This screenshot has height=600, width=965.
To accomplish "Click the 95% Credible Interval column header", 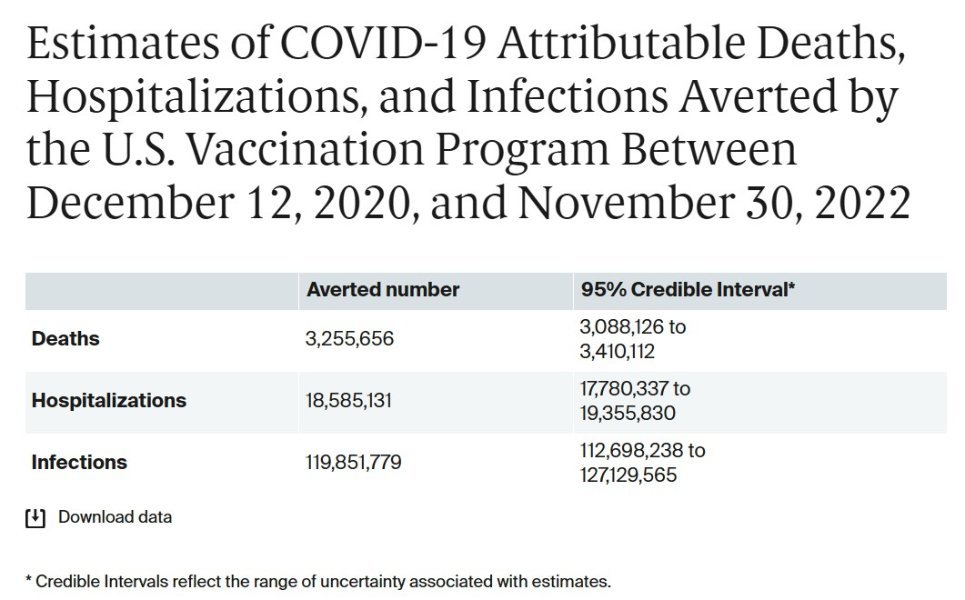I will pyautogui.click(x=688, y=290).
